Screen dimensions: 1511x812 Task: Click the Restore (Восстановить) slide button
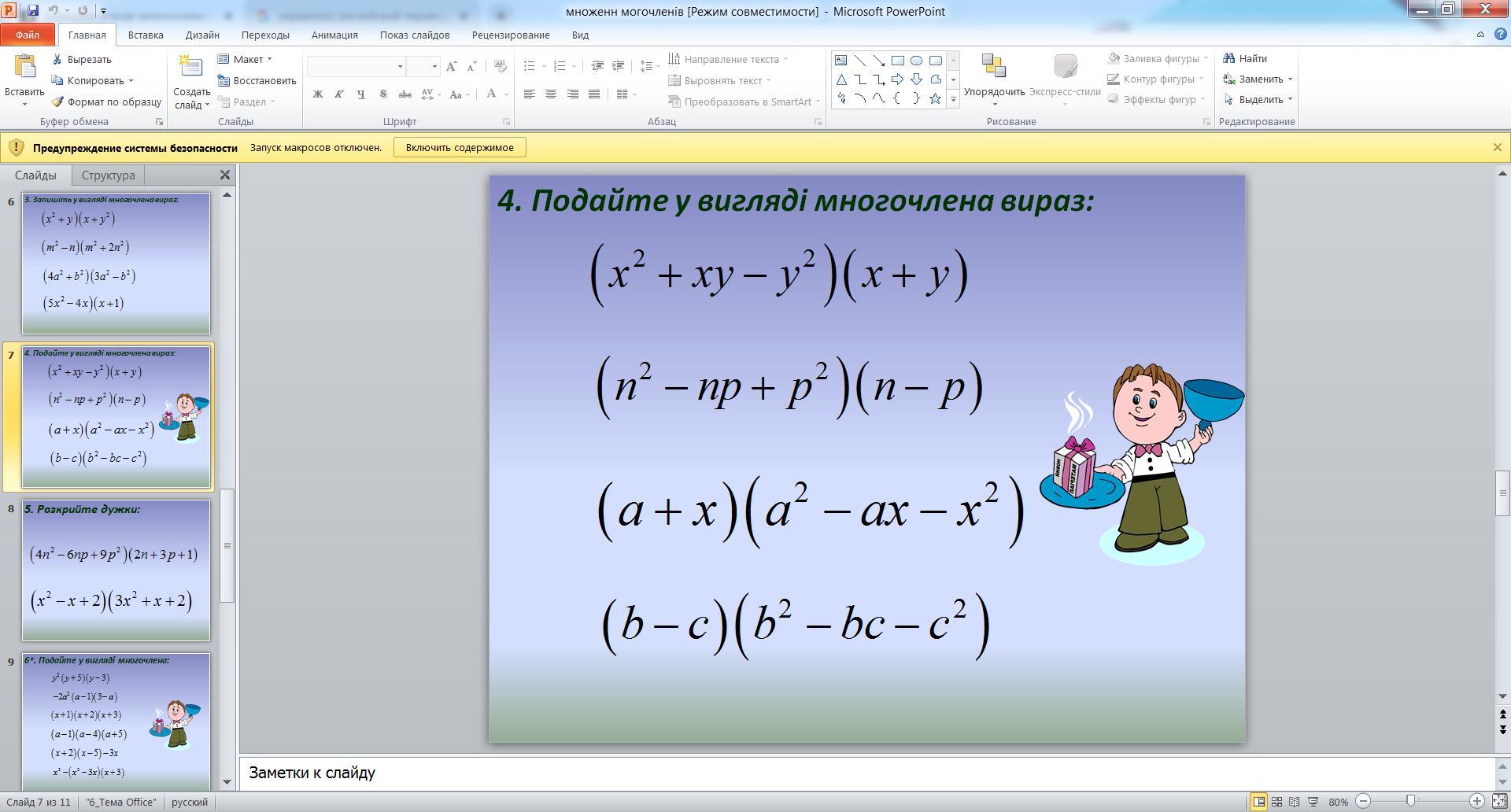click(x=257, y=80)
